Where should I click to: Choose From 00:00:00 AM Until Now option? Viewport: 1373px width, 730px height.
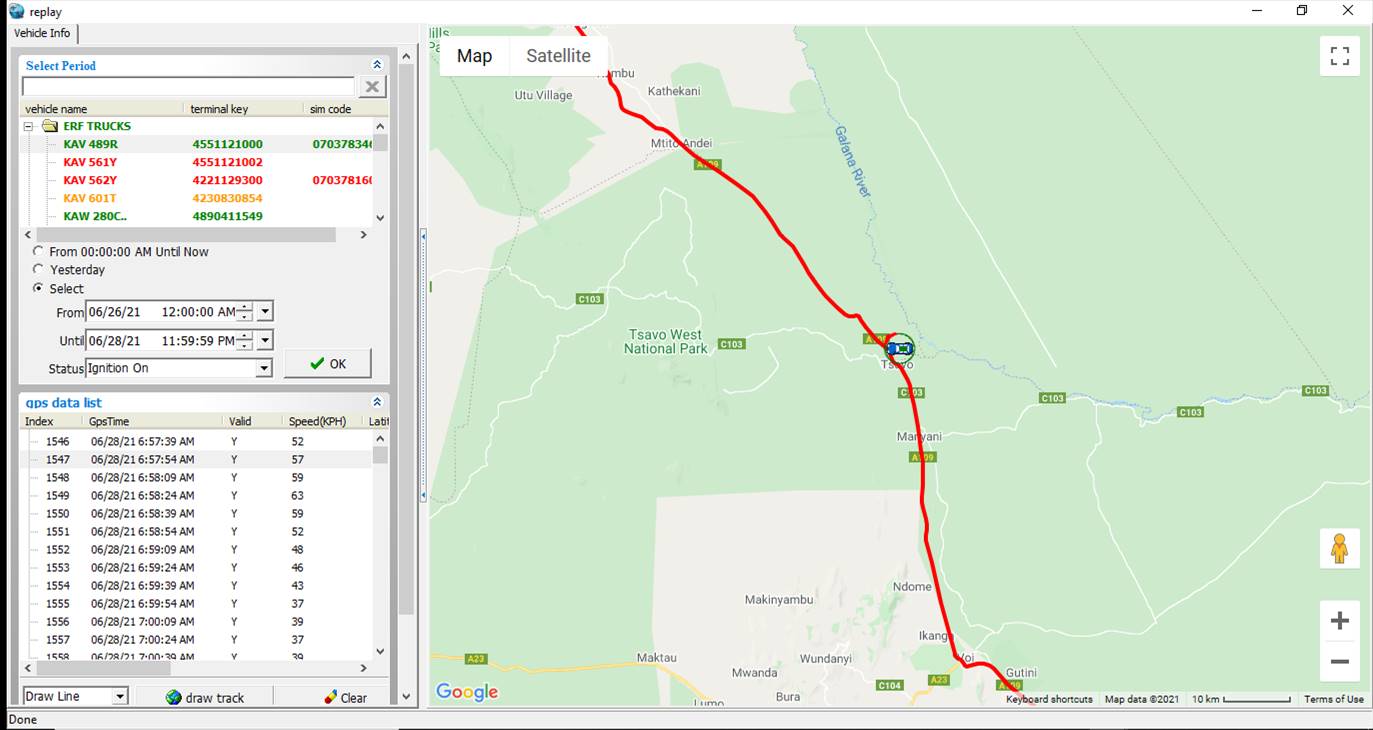point(38,251)
